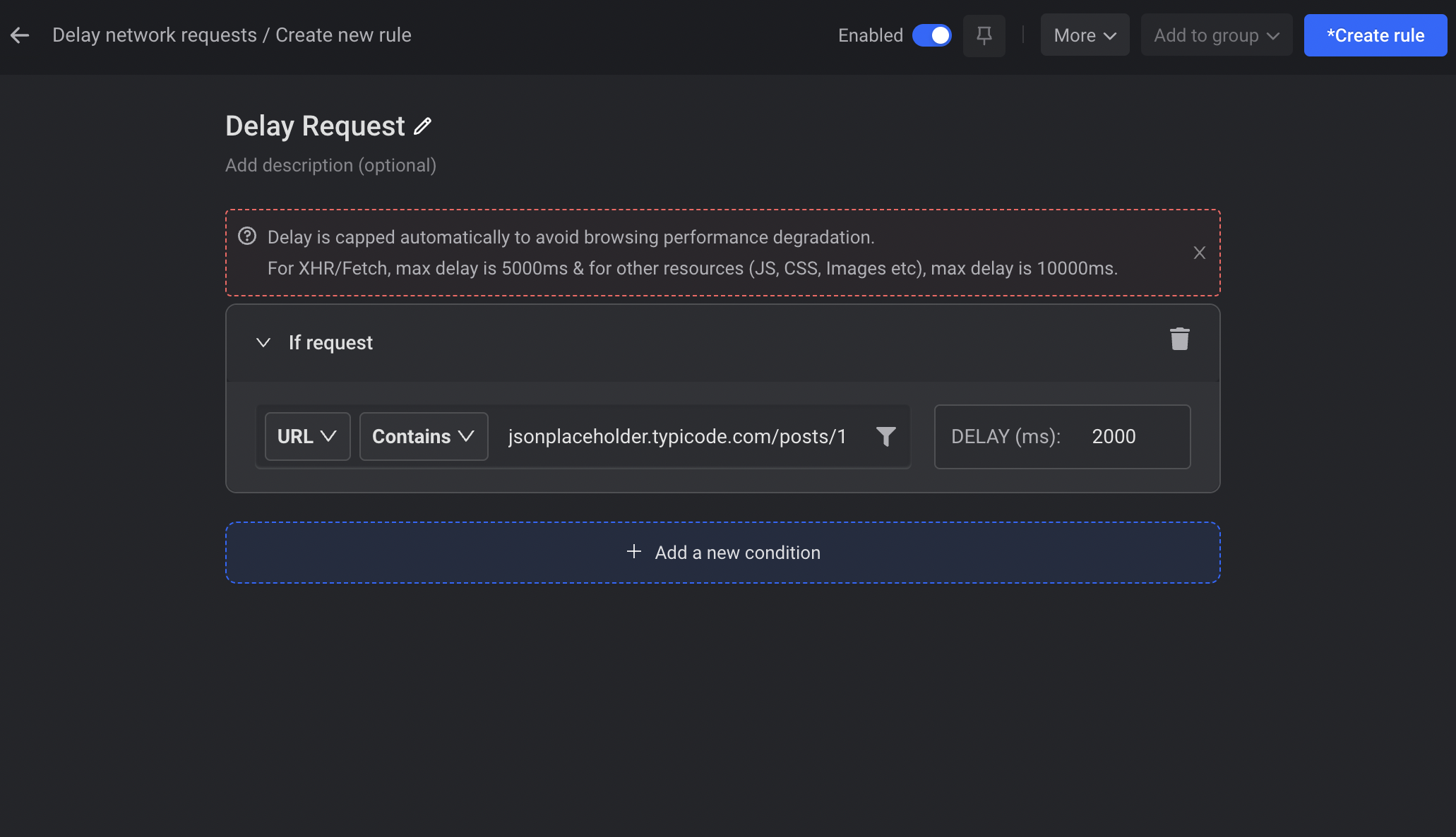The width and height of the screenshot is (1456, 837).
Task: Click the Delay network requests breadcrumb
Action: (154, 35)
